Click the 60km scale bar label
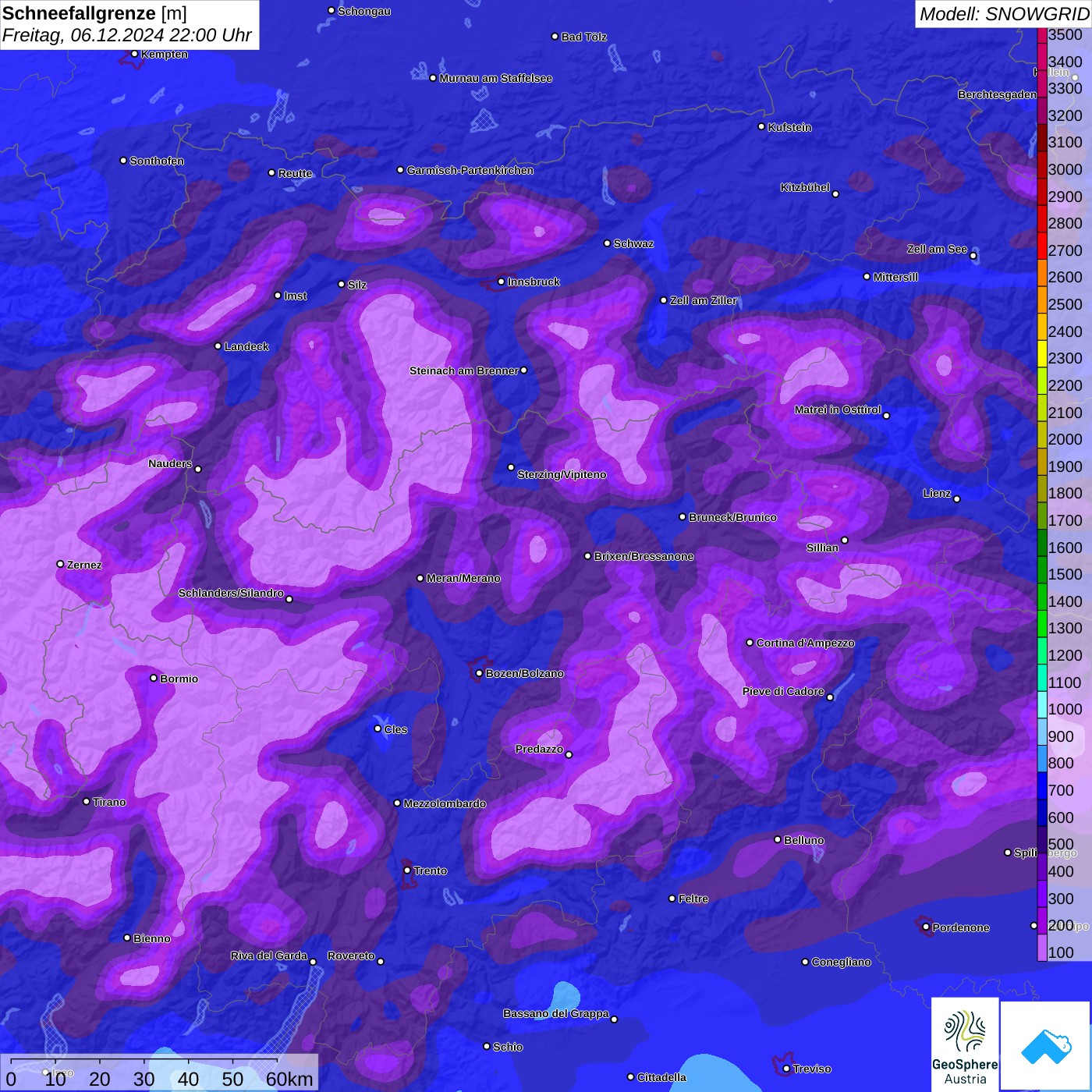 [x=289, y=1079]
